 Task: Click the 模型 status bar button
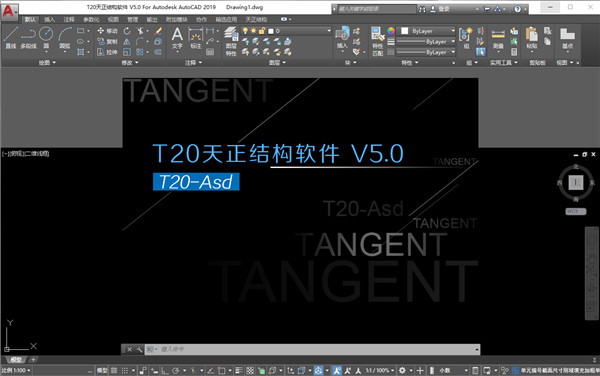(x=102, y=370)
